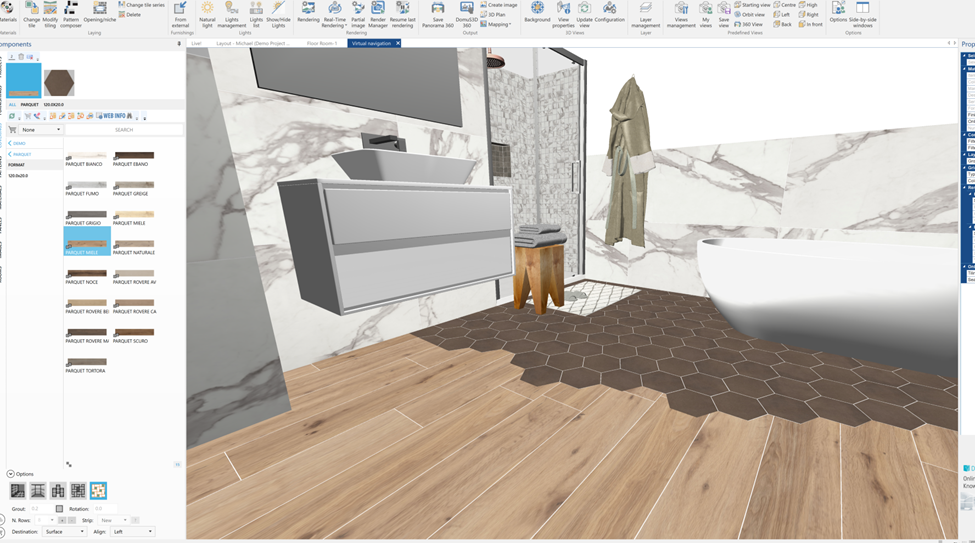The height and width of the screenshot is (543, 975).
Task: Switch to the Live! tab
Action: [x=196, y=44]
